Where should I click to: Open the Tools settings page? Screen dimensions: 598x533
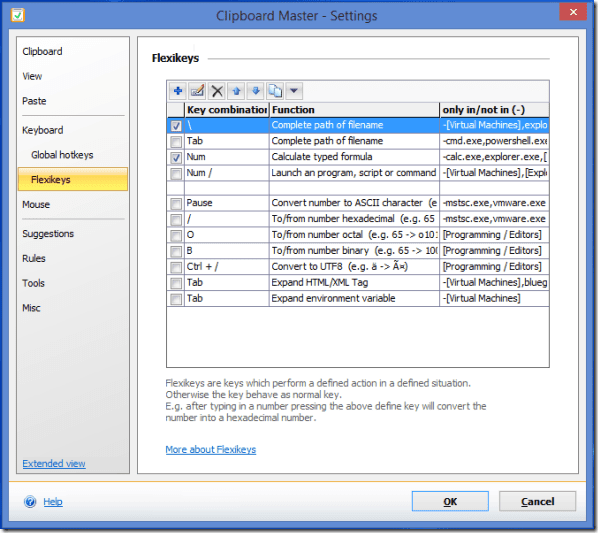34,283
